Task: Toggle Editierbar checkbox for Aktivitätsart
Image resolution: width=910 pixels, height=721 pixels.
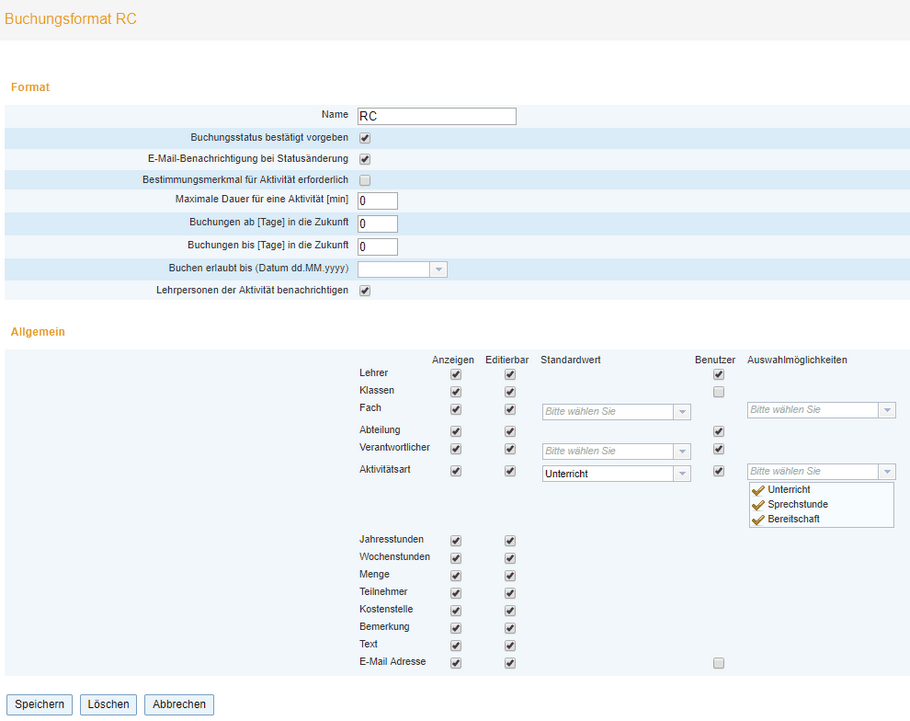Action: (510, 471)
